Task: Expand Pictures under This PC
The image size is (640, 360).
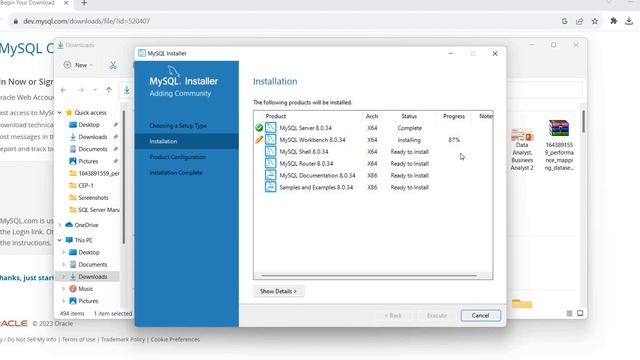Action: pos(64,301)
